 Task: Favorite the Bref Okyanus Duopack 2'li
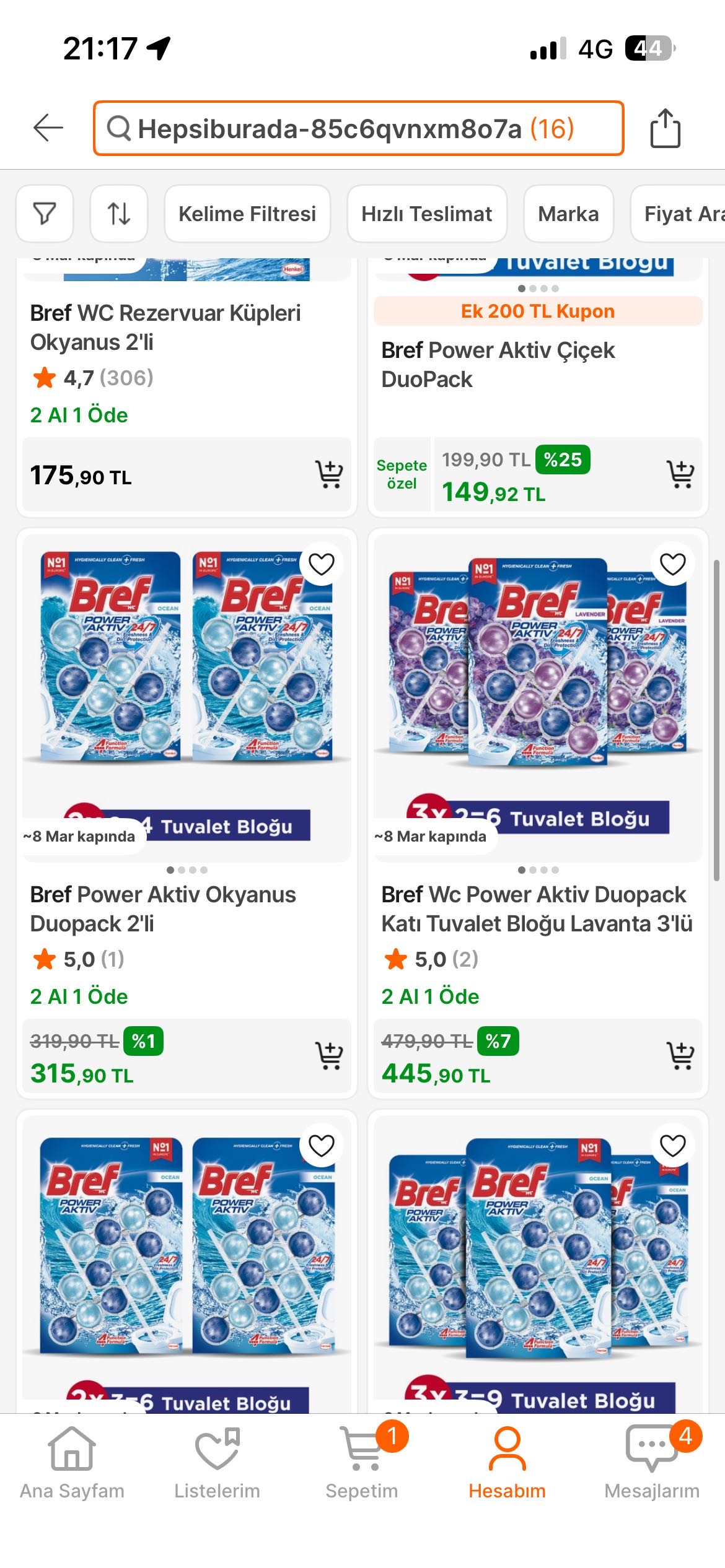pos(321,564)
